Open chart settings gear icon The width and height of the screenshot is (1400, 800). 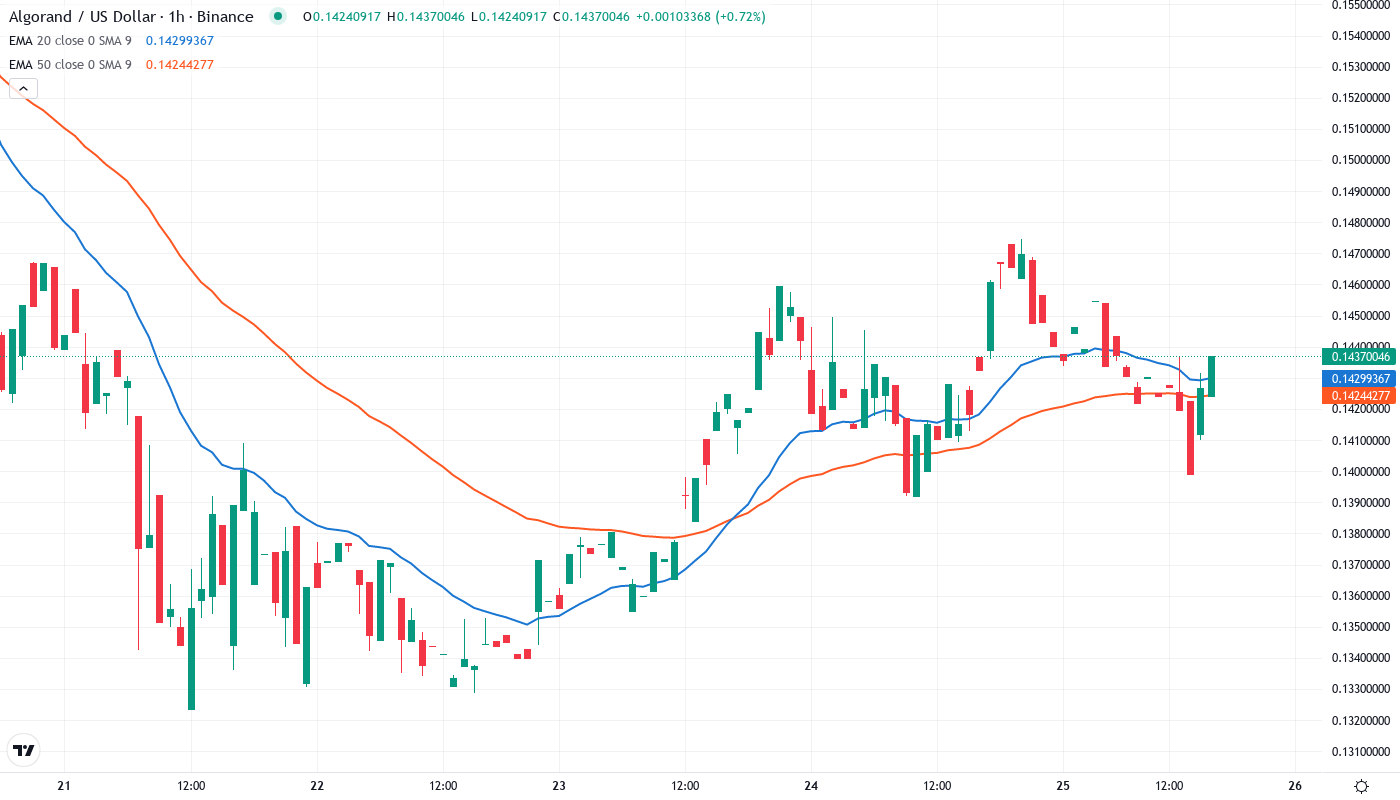(1361, 786)
